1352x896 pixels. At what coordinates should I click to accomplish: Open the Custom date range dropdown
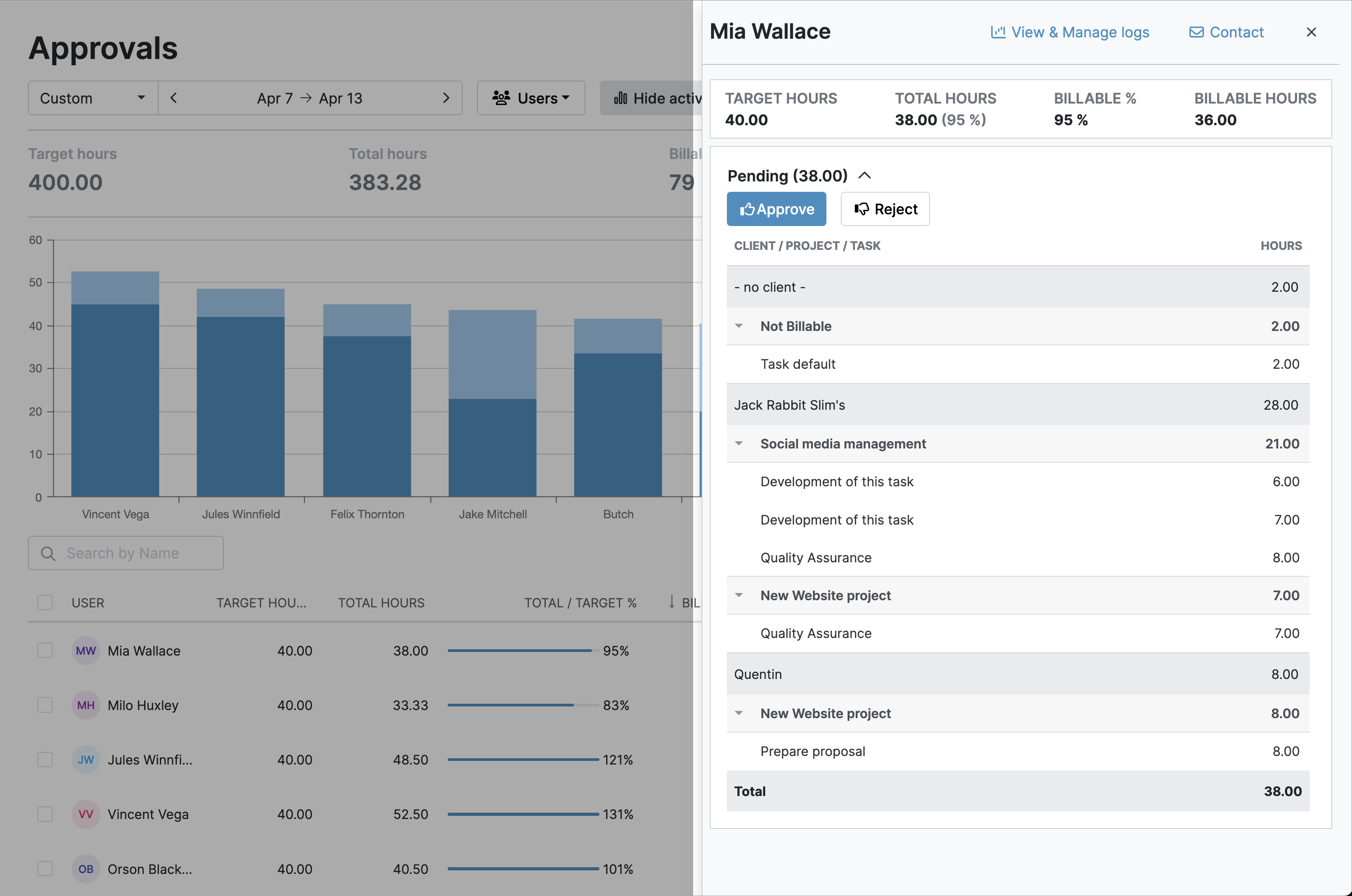pyautogui.click(x=91, y=98)
